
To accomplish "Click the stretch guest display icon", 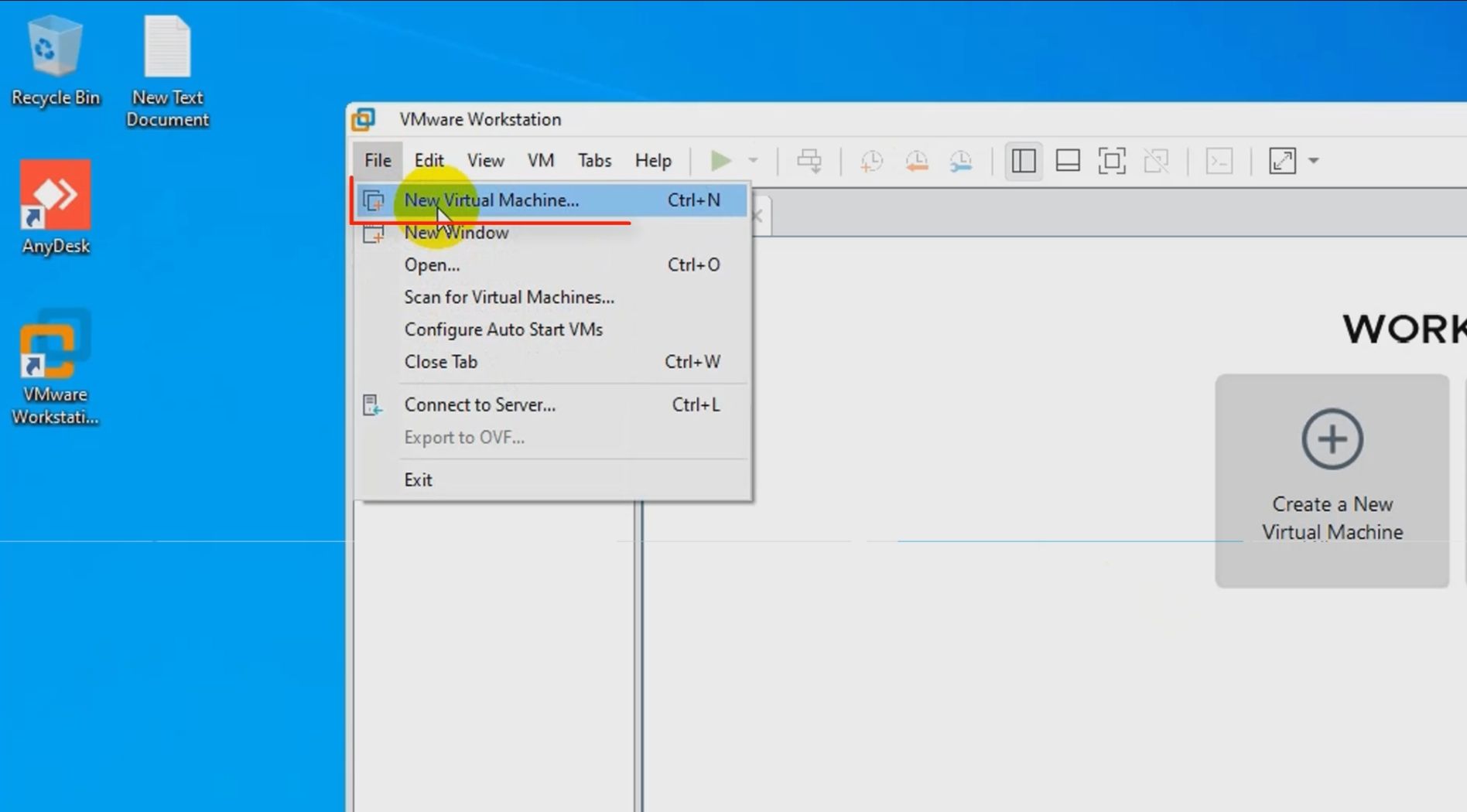I will 1282,161.
